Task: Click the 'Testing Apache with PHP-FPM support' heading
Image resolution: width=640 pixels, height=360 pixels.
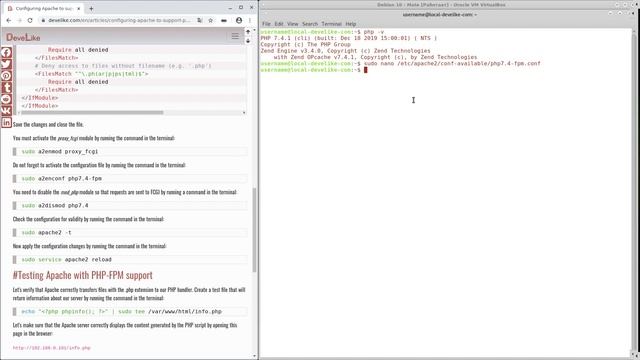Action: pos(82,275)
